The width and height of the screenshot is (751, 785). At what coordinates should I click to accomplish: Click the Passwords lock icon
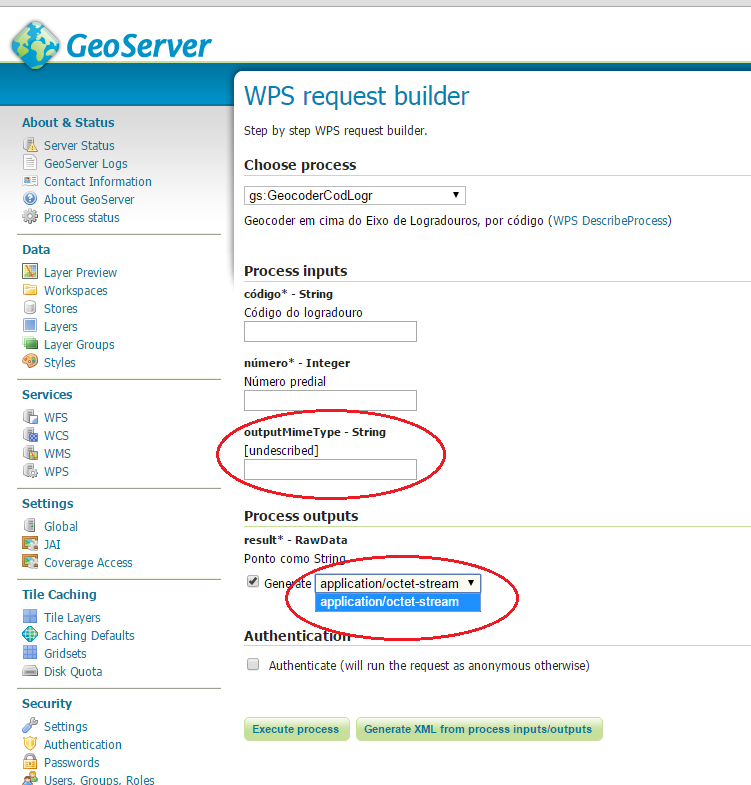[30, 761]
